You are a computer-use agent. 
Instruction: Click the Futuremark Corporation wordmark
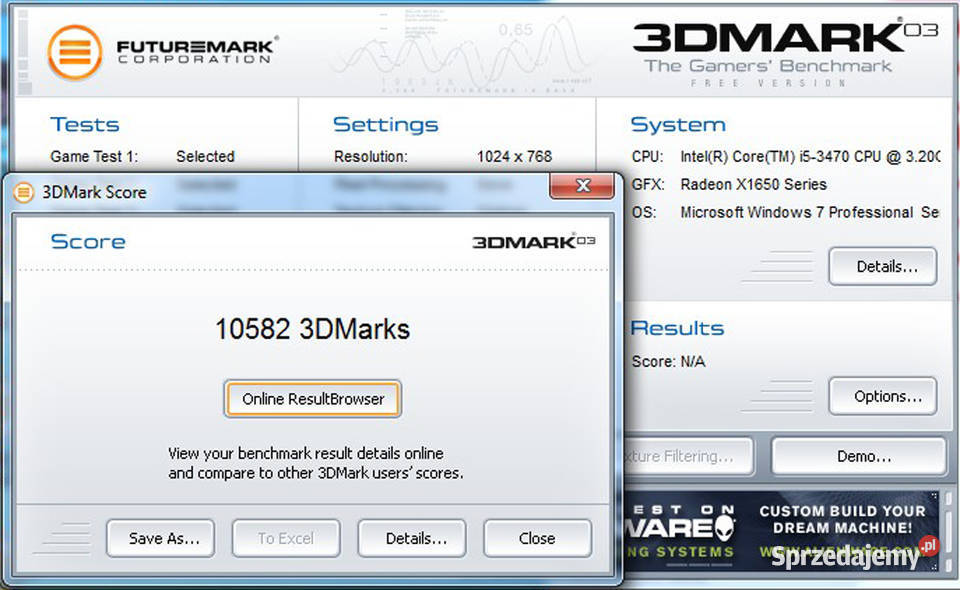196,51
